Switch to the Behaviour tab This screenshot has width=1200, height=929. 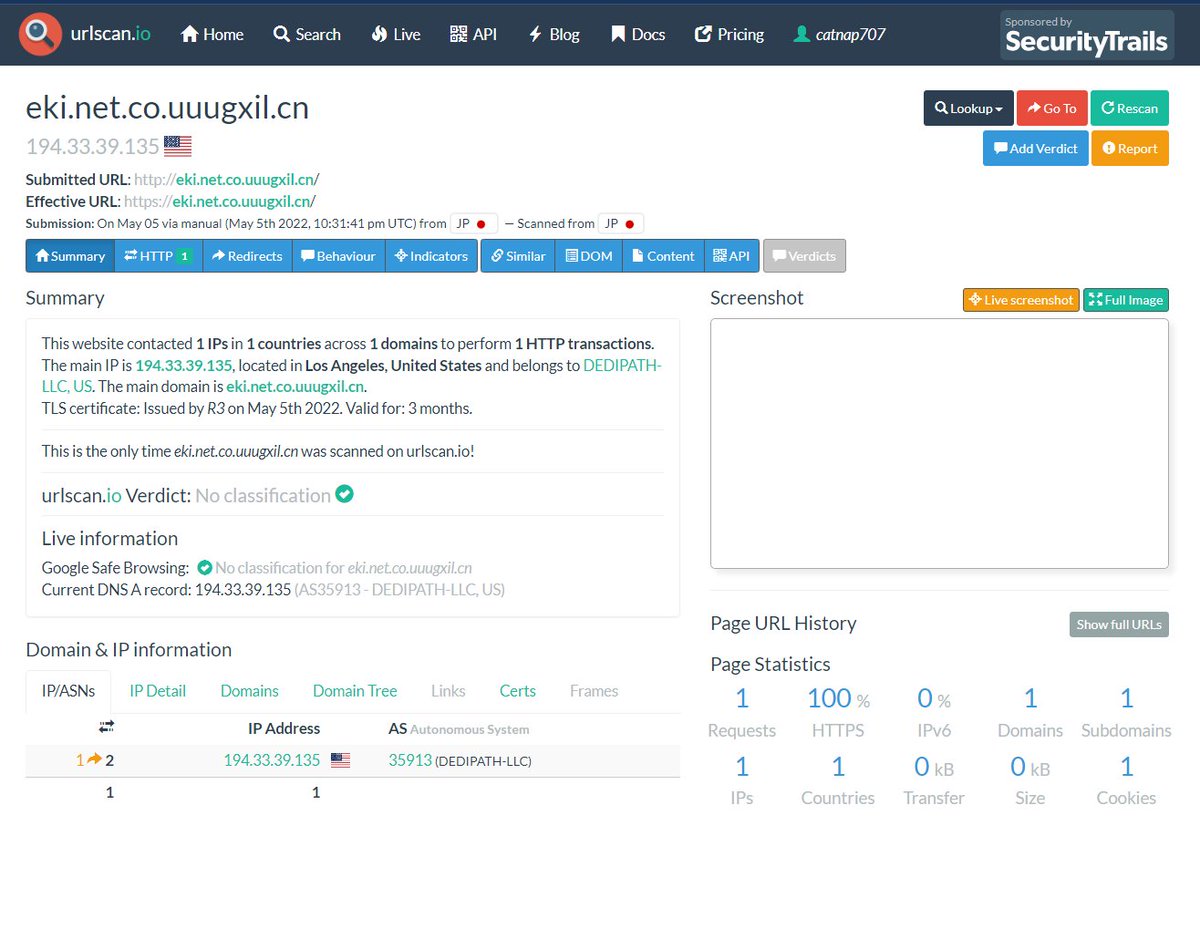(338, 256)
